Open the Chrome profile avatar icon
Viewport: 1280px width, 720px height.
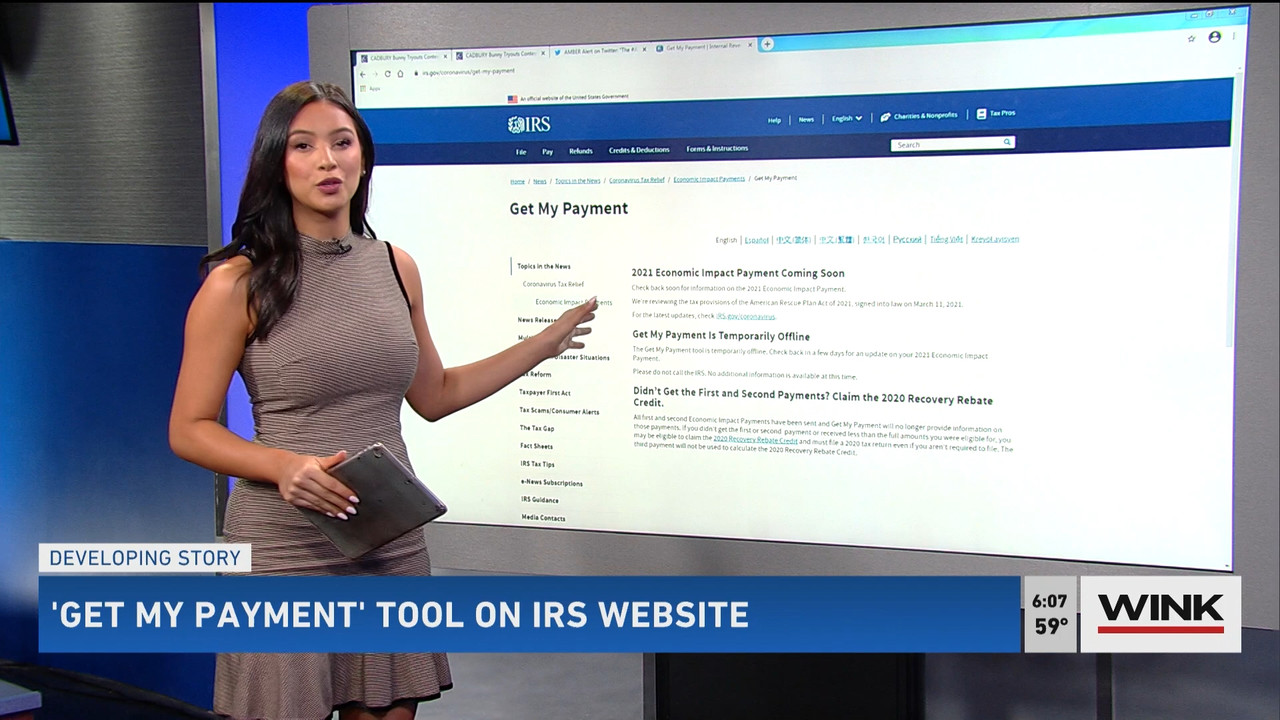[1214, 37]
